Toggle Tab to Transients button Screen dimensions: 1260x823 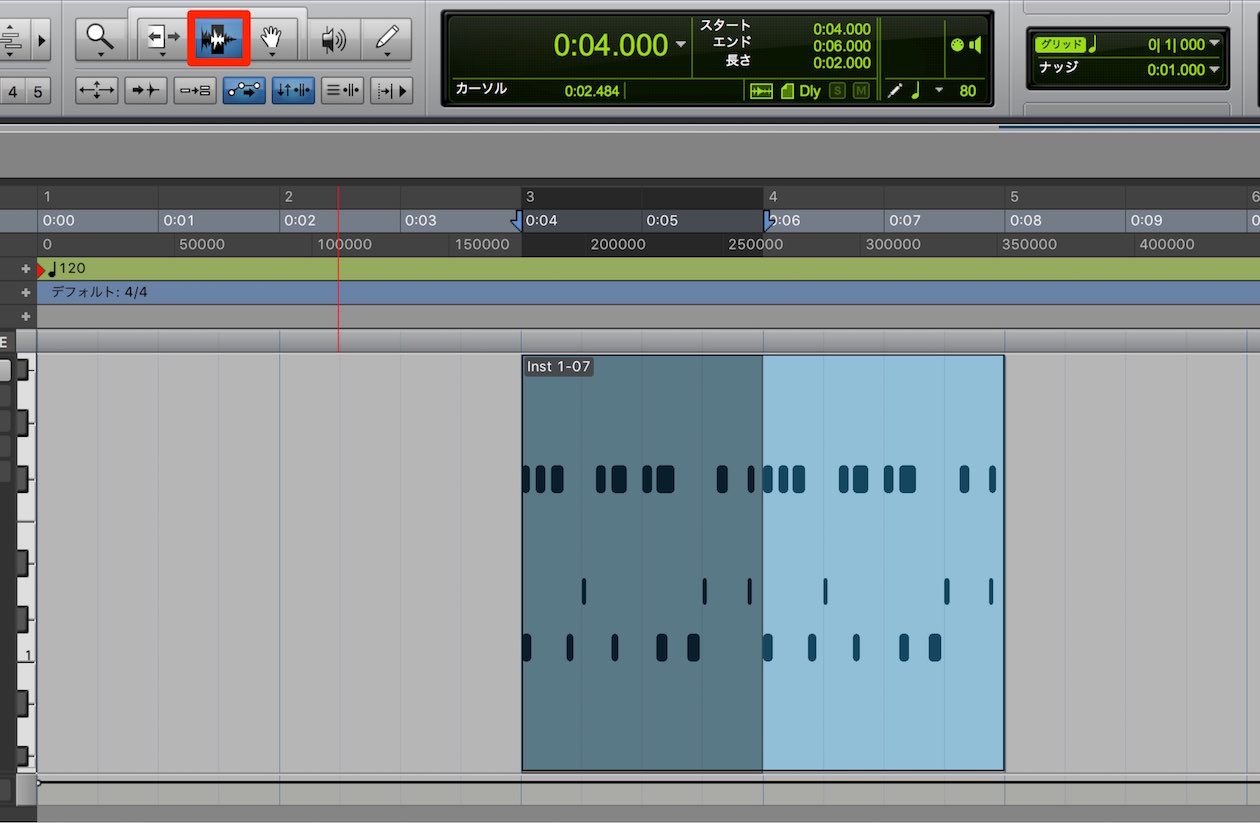coord(146,90)
